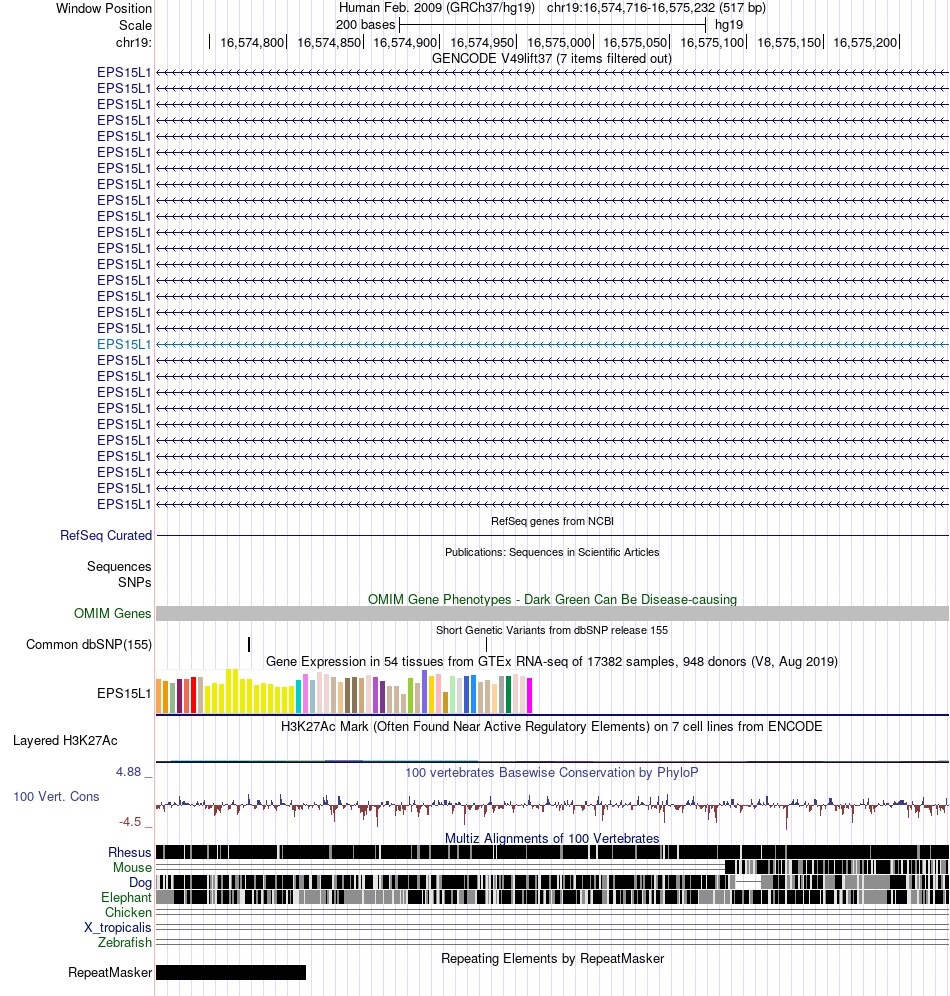Click the "Human Feb. 2009 (GRCh37/hg19)" assembly title

tap(437, 8)
